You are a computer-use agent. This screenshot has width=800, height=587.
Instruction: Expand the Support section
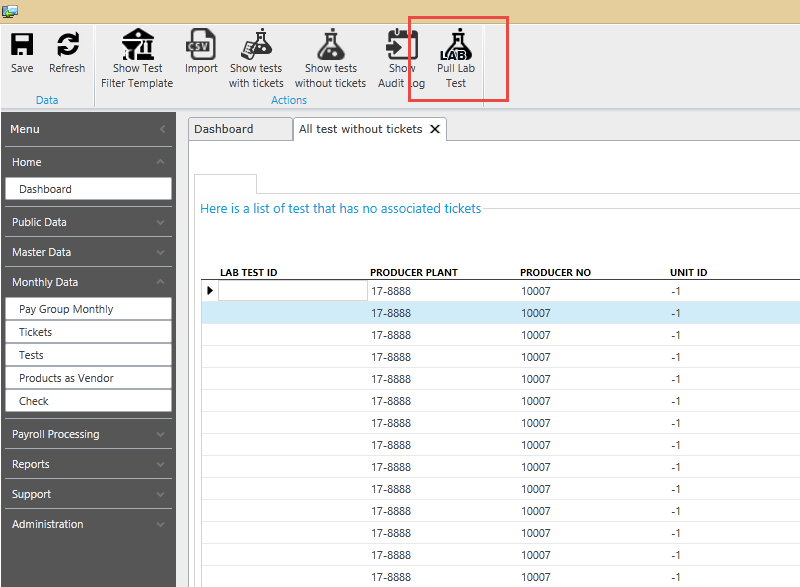161,494
